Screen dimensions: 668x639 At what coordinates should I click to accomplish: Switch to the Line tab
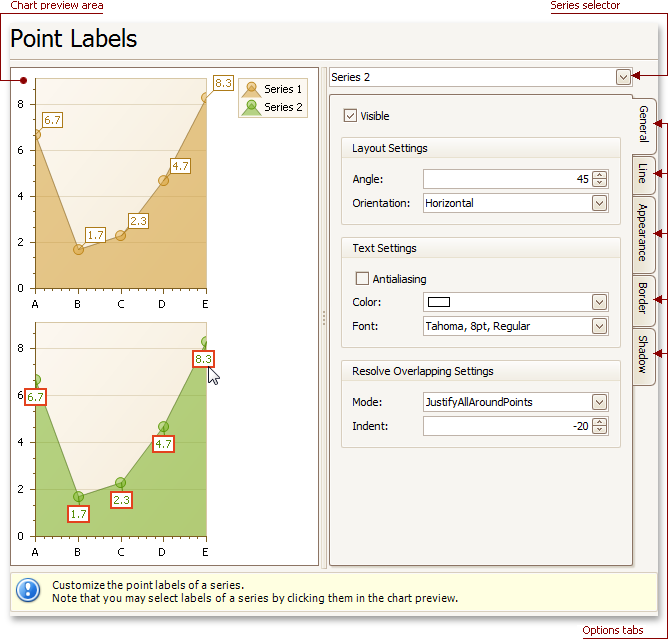point(643,175)
